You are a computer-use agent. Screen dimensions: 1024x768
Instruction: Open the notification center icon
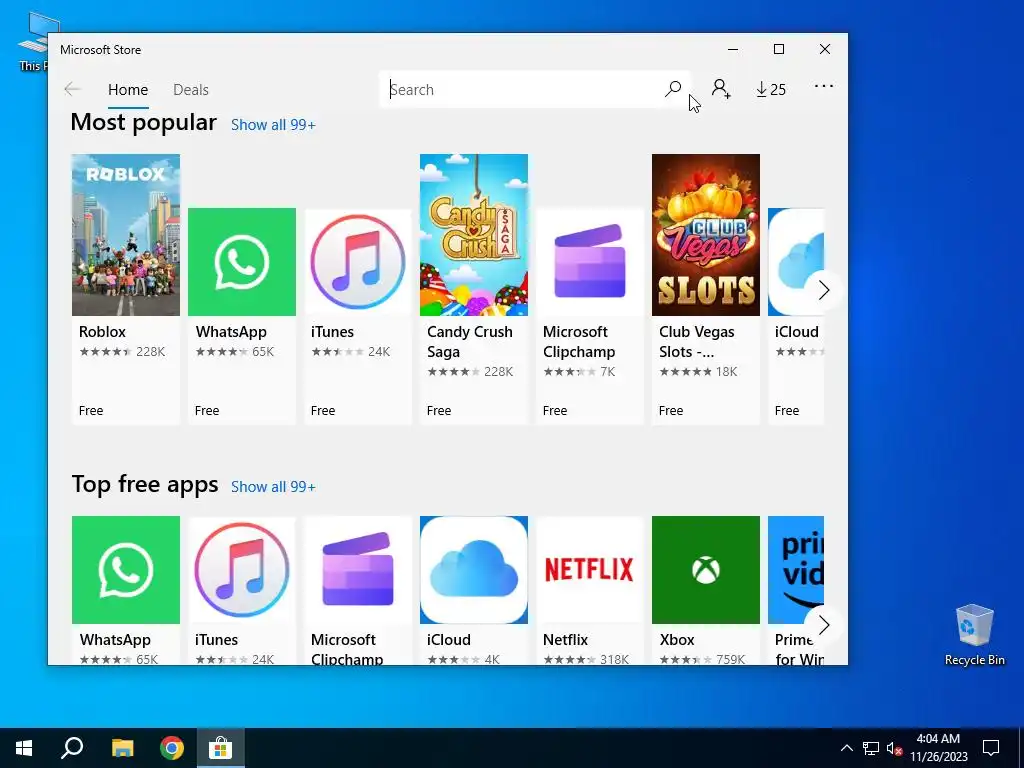click(991, 748)
